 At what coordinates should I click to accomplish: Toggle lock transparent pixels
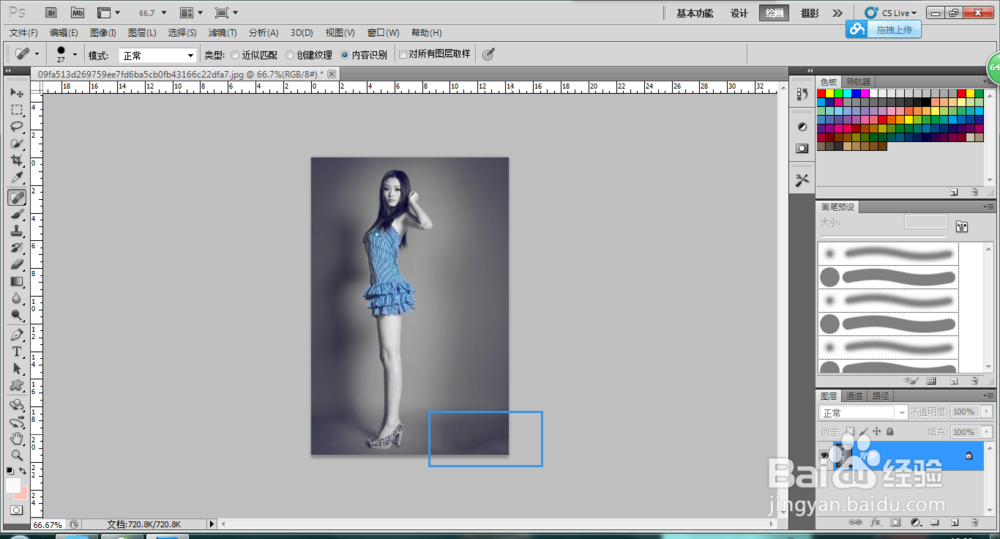pyautogui.click(x=851, y=432)
